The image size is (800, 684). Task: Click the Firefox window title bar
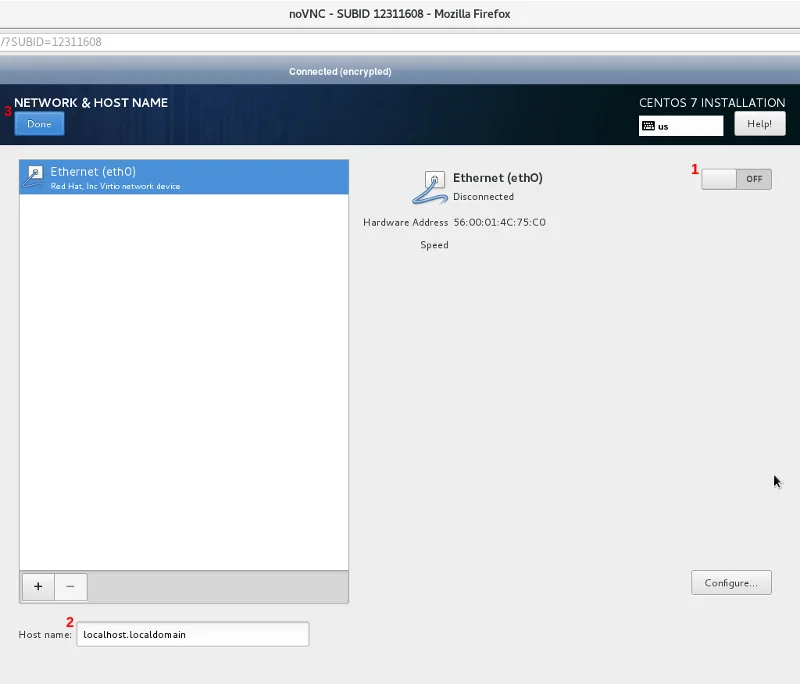pyautogui.click(x=400, y=14)
